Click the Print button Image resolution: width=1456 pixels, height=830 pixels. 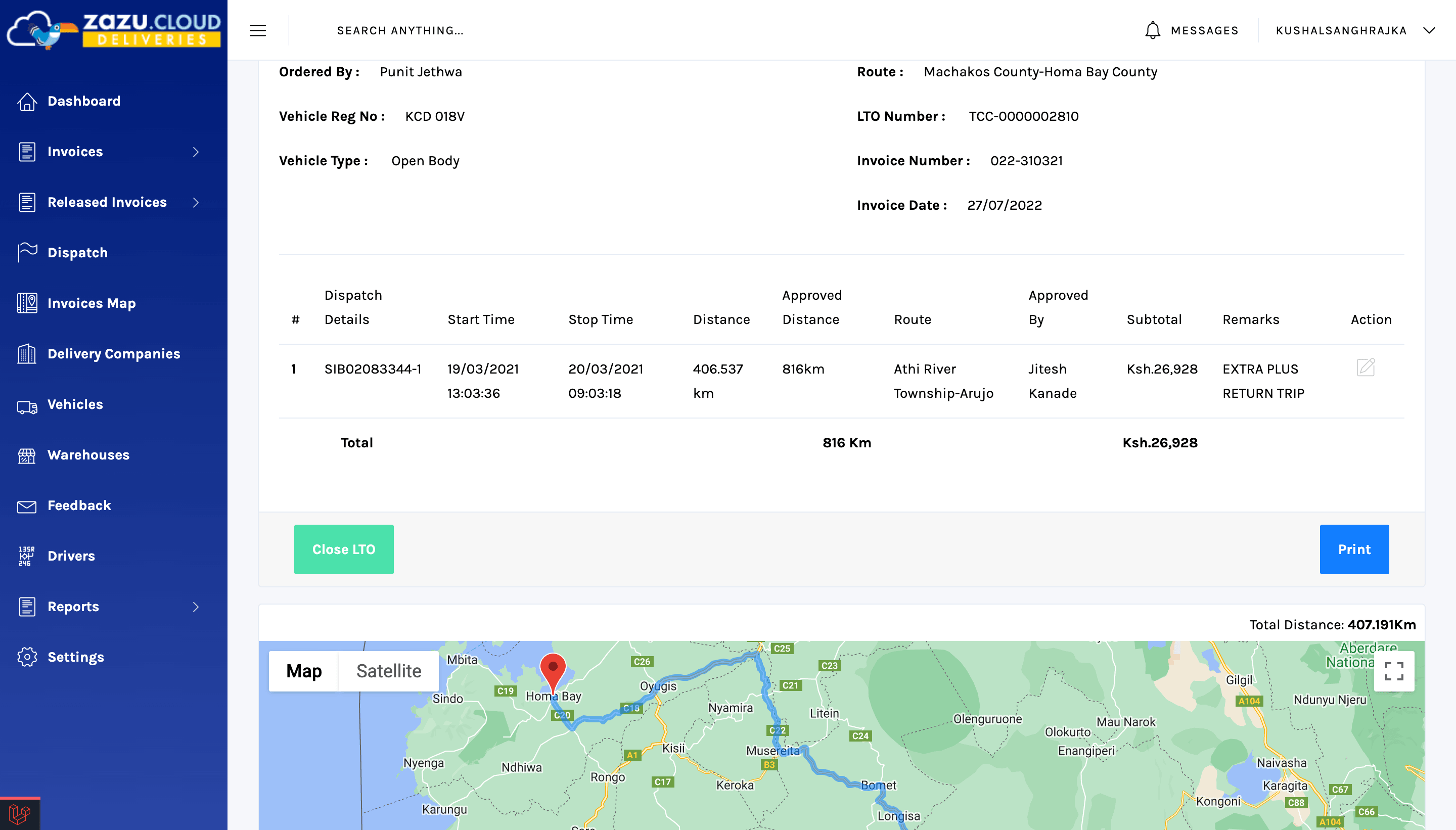tap(1354, 549)
